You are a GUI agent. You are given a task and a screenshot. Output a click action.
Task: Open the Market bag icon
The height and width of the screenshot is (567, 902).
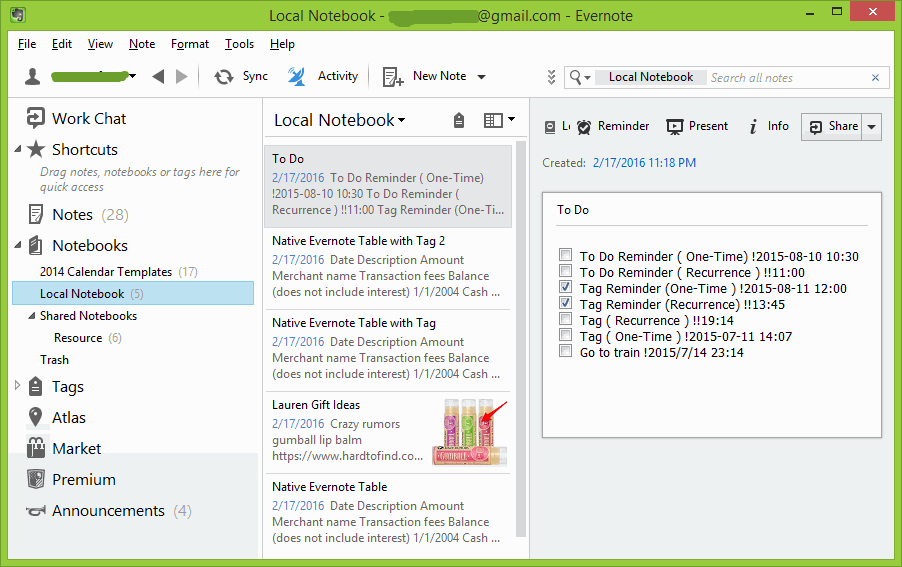(36, 447)
